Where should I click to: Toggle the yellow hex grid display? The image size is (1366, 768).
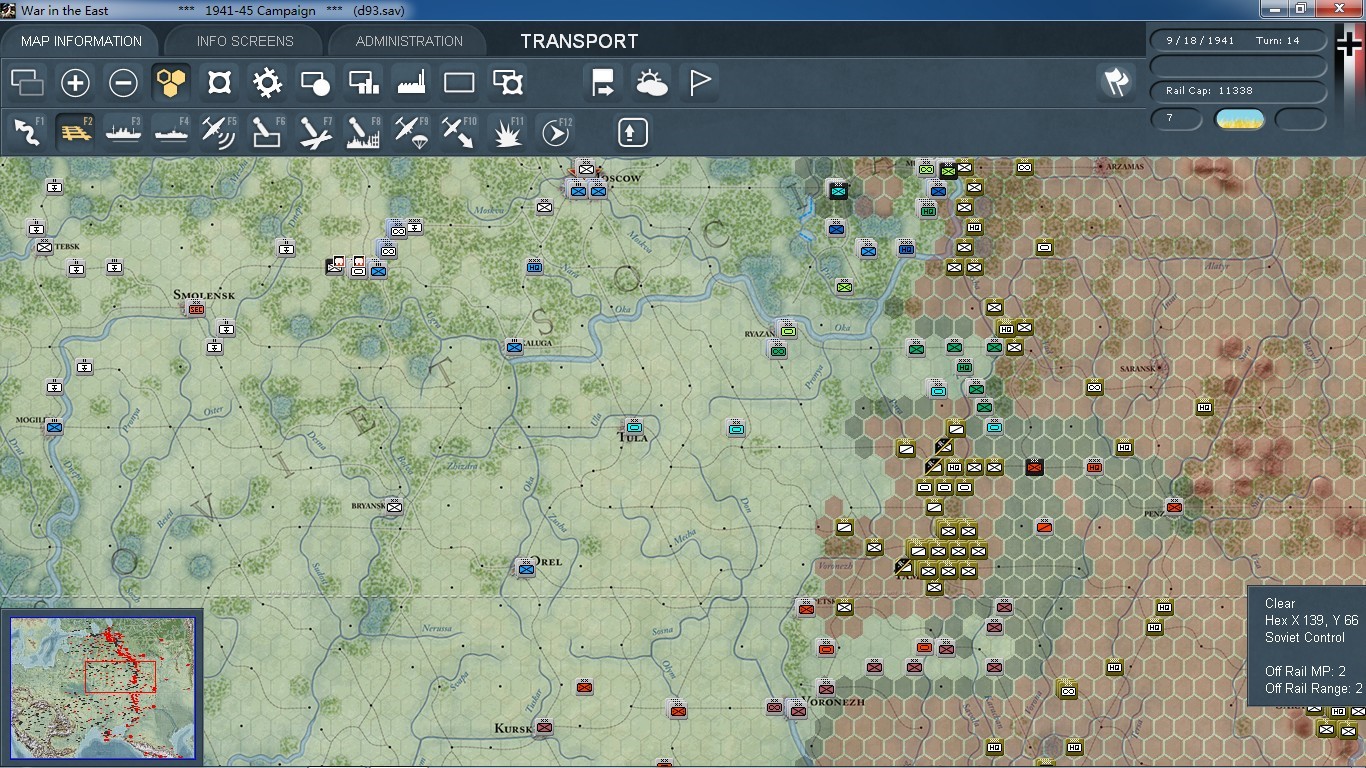171,83
